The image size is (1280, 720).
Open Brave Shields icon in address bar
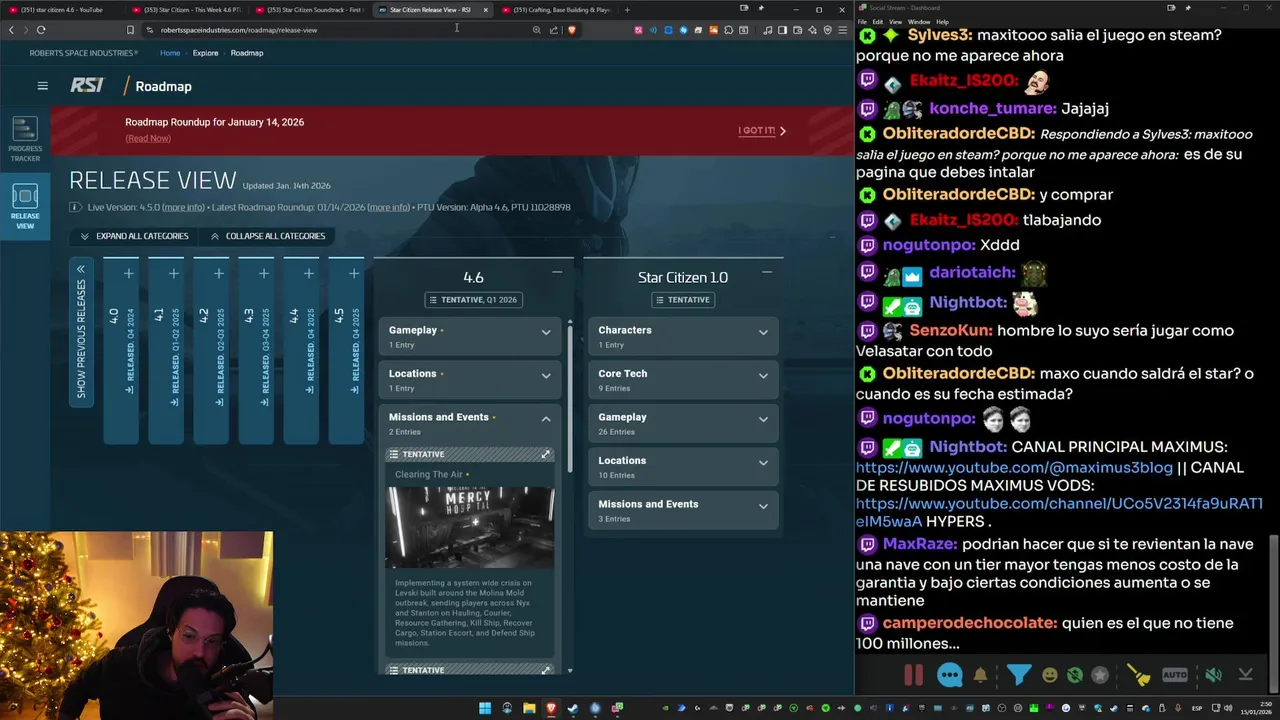point(572,30)
